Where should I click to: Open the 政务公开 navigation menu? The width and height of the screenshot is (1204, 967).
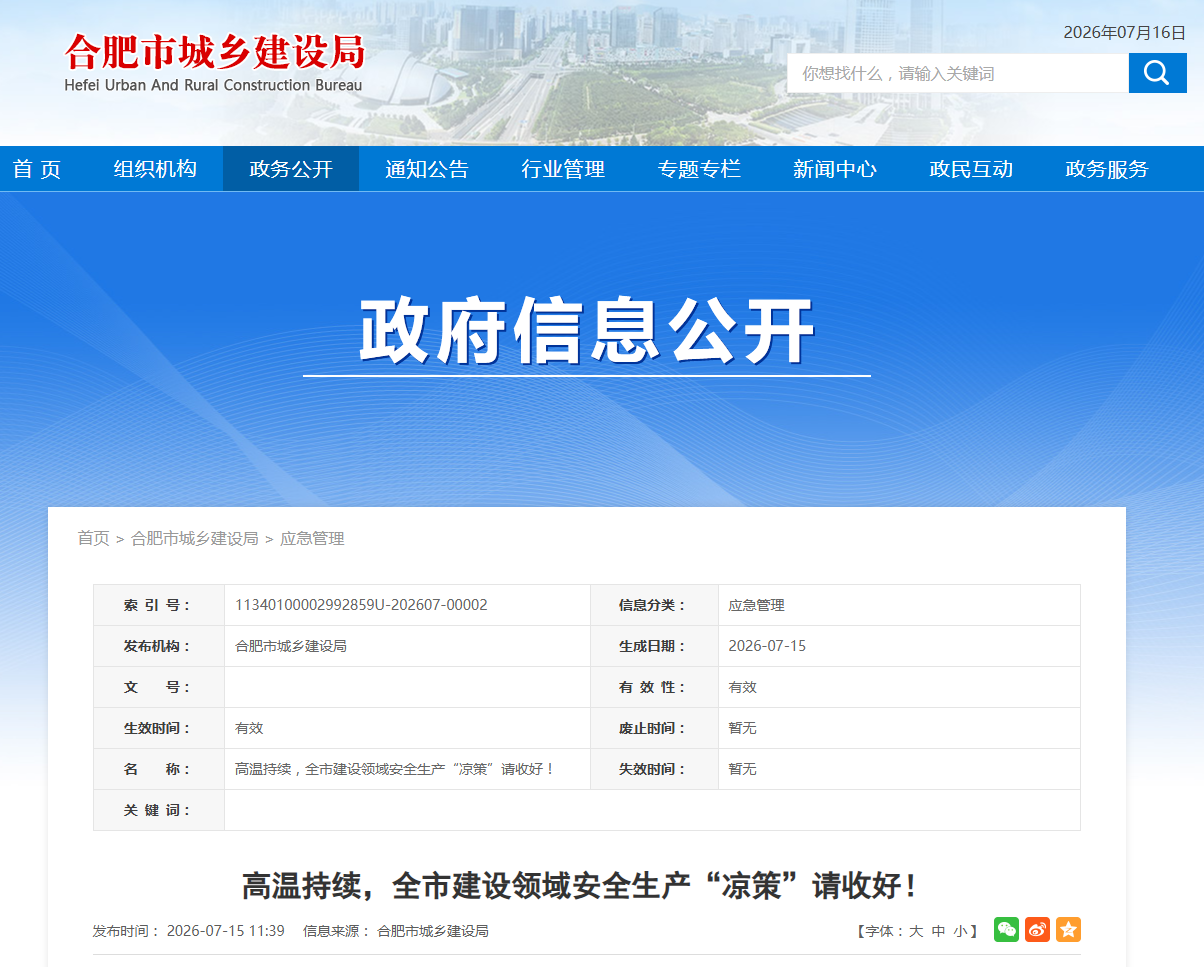(291, 169)
